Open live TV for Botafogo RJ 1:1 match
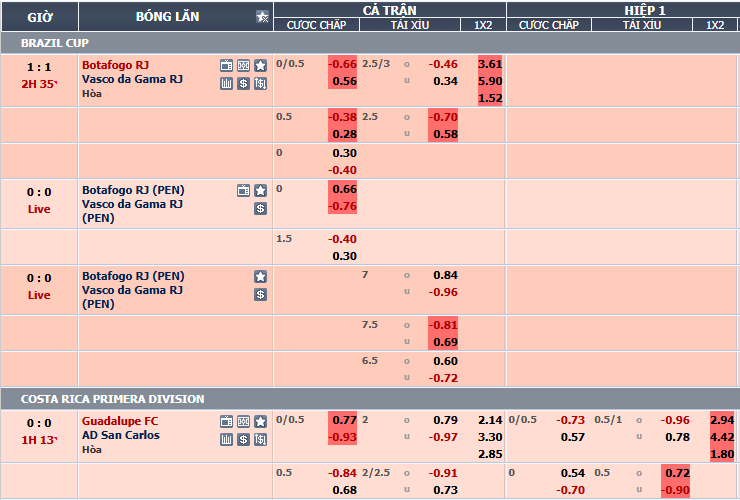The height and width of the screenshot is (500, 740). (227, 66)
